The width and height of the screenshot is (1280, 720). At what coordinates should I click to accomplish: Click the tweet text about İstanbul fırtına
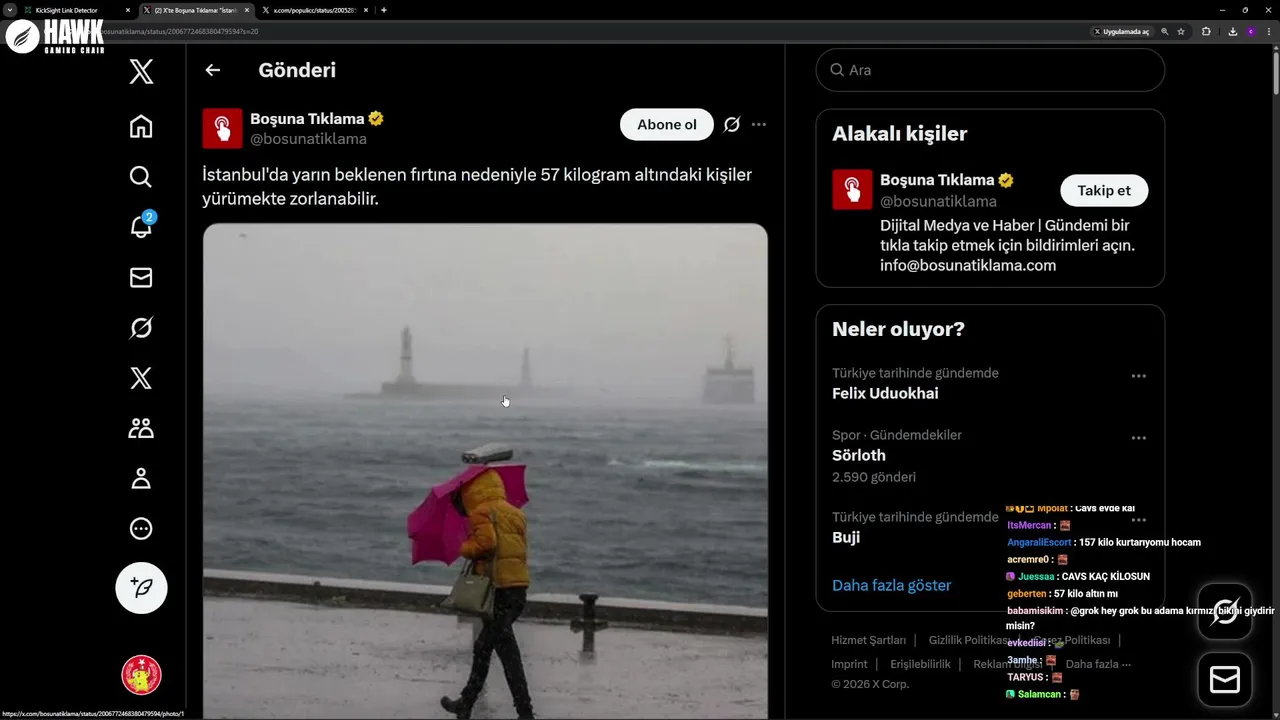[477, 187]
